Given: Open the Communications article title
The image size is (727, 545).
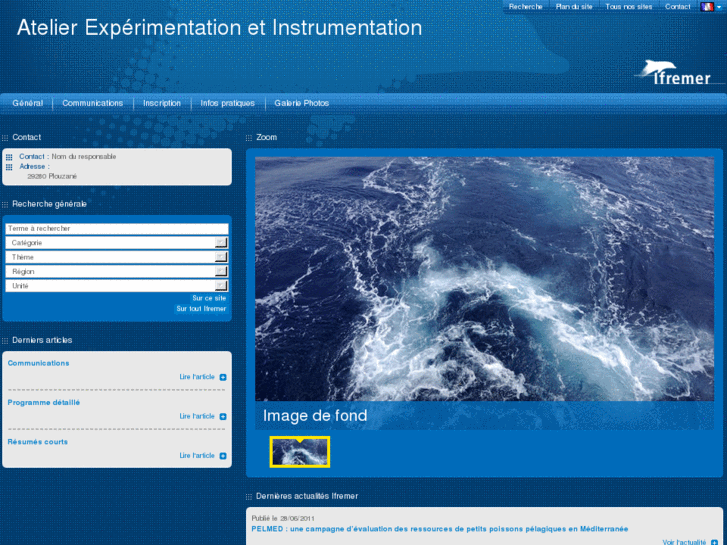Looking at the screenshot, I should [x=38, y=363].
